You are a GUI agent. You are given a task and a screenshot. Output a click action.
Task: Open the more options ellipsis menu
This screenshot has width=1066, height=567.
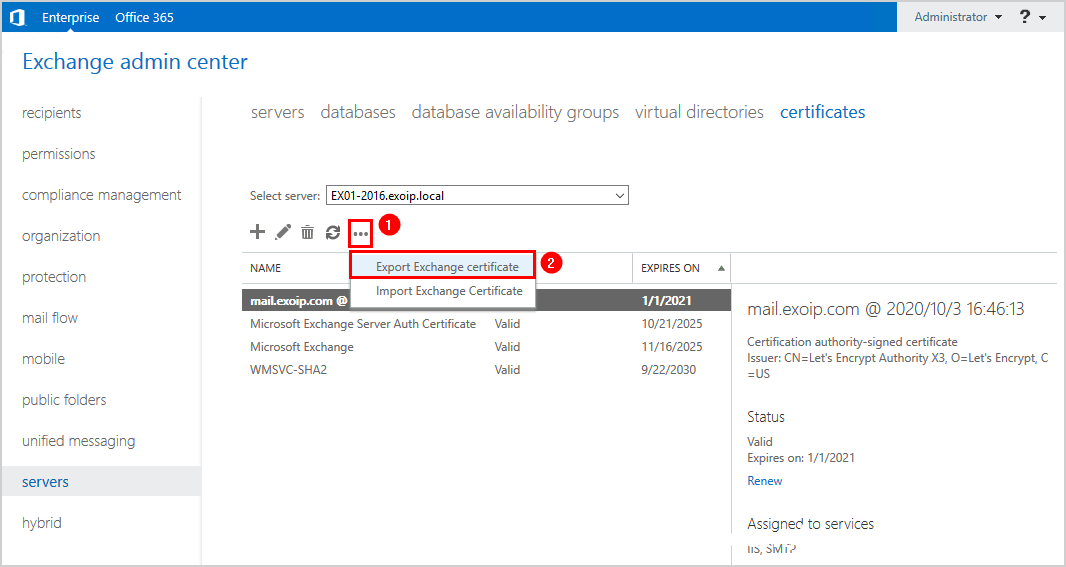[360, 234]
